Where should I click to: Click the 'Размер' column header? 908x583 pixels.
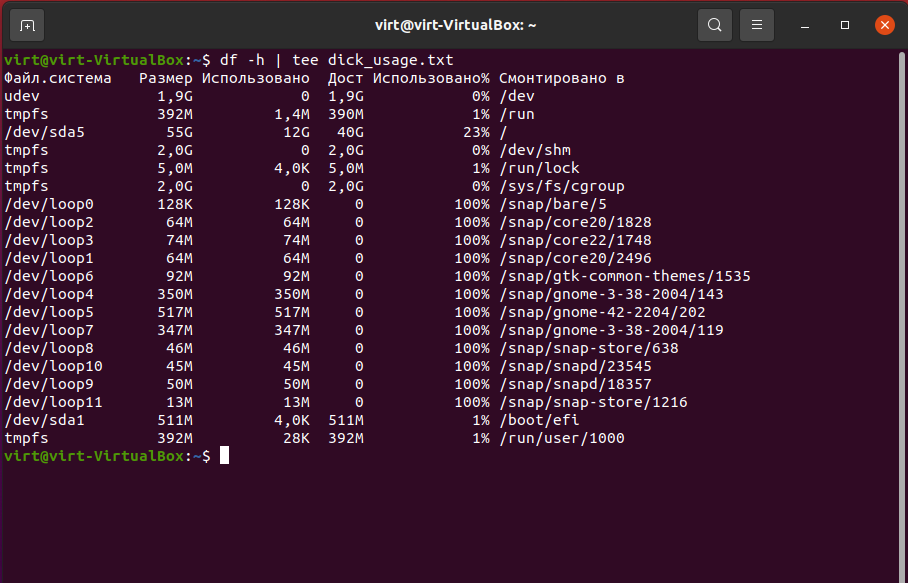click(x=166, y=78)
